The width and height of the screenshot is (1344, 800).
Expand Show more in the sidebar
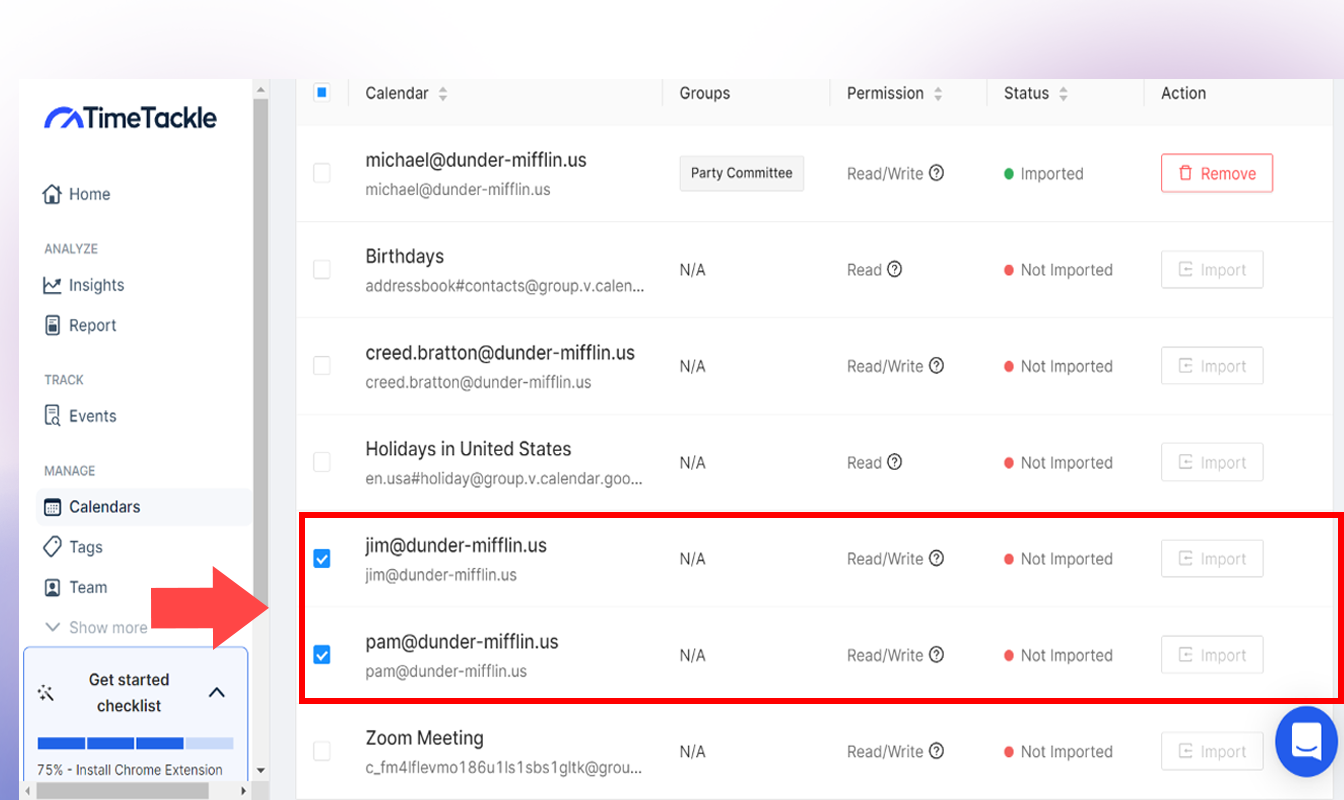[x=96, y=628]
